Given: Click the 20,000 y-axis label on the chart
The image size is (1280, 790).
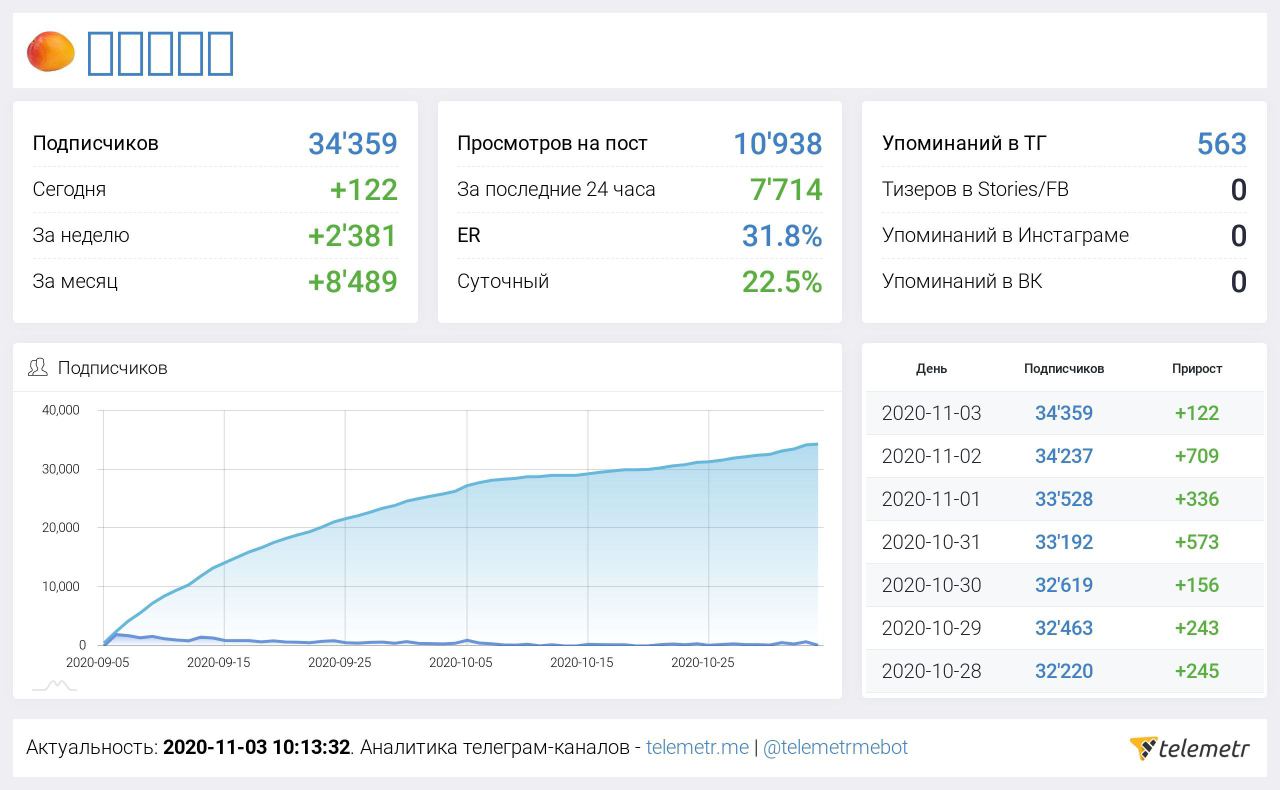Looking at the screenshot, I should click(60, 527).
